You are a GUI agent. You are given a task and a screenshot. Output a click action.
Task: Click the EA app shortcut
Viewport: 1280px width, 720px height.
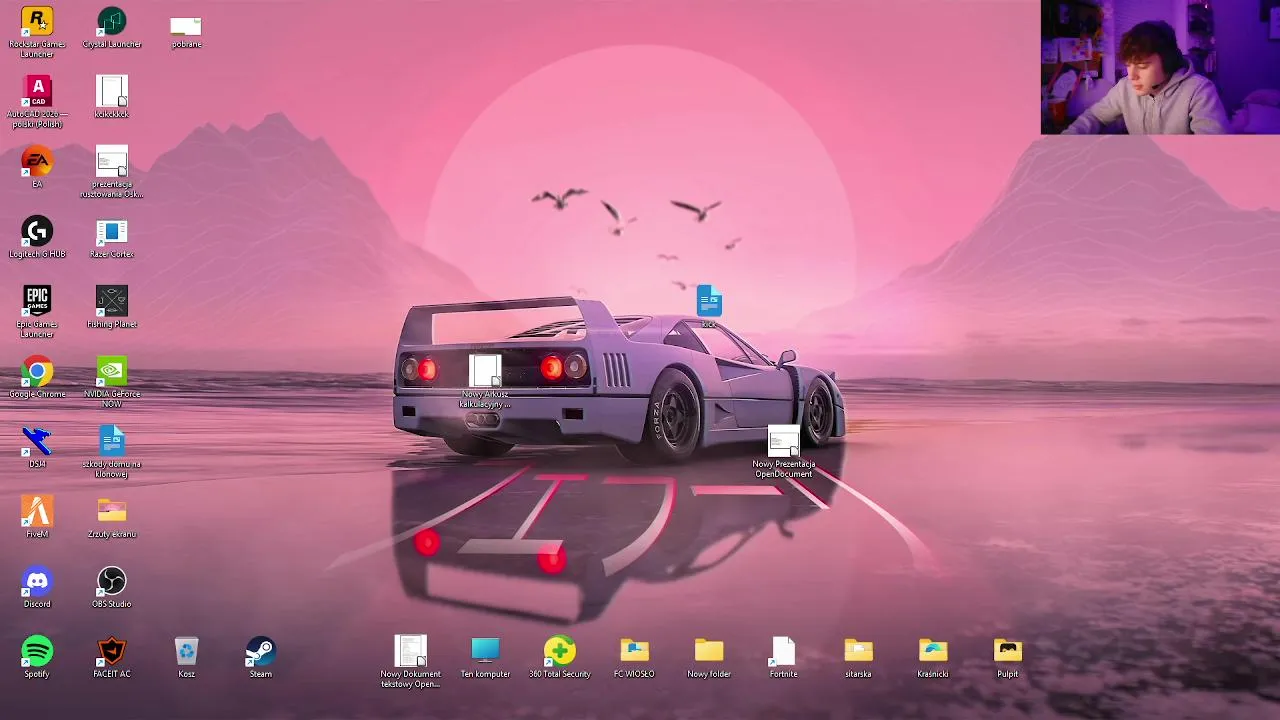pyautogui.click(x=37, y=167)
